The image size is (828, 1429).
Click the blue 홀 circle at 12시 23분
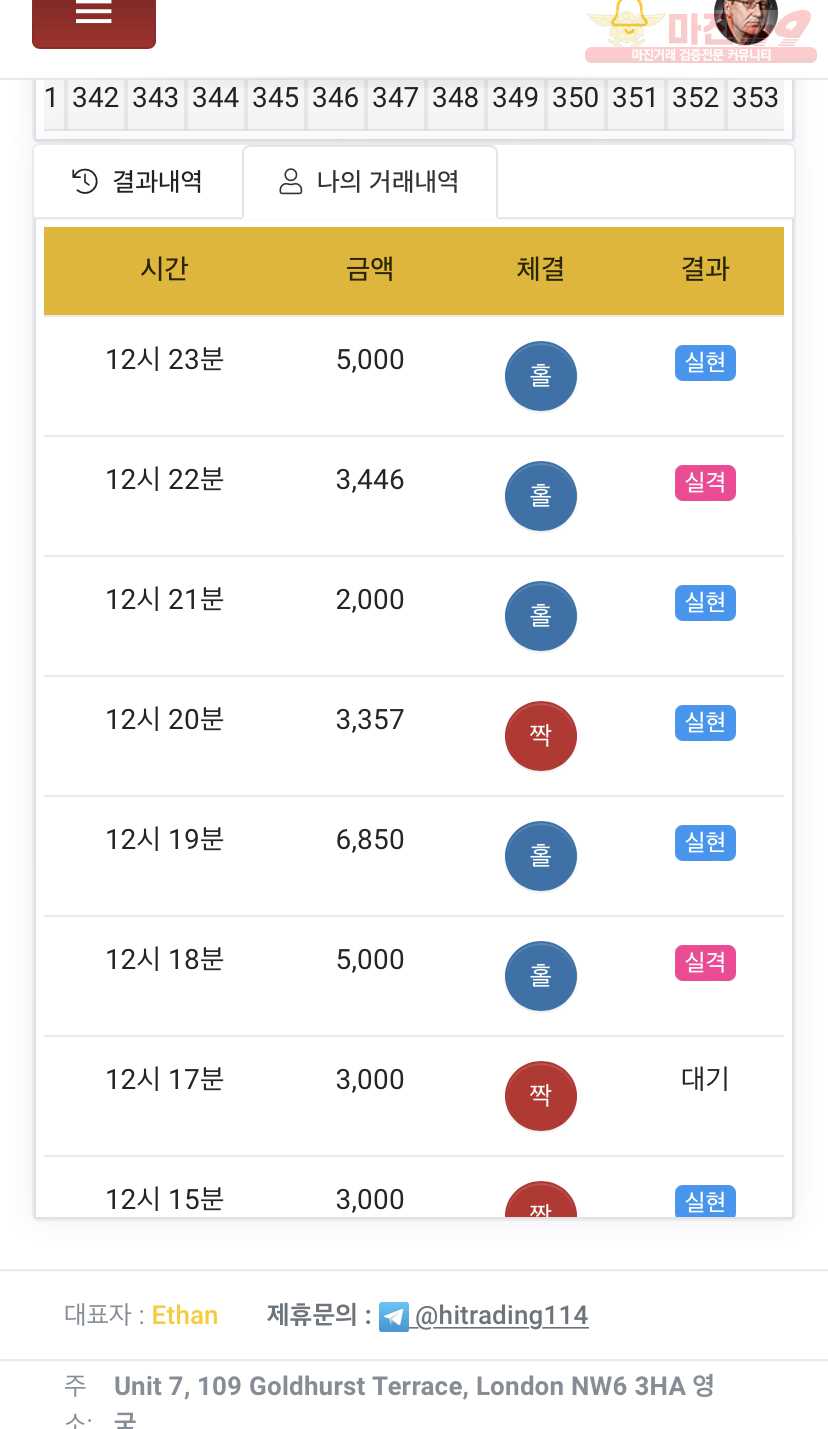pyautogui.click(x=541, y=376)
